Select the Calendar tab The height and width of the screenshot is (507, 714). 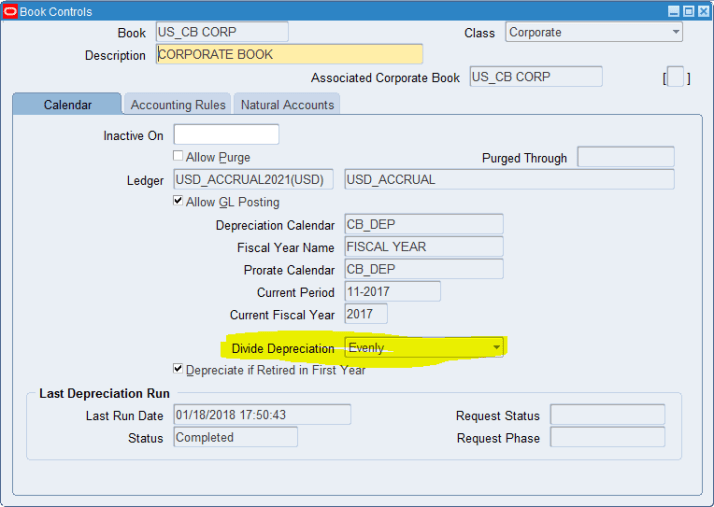tap(67, 105)
